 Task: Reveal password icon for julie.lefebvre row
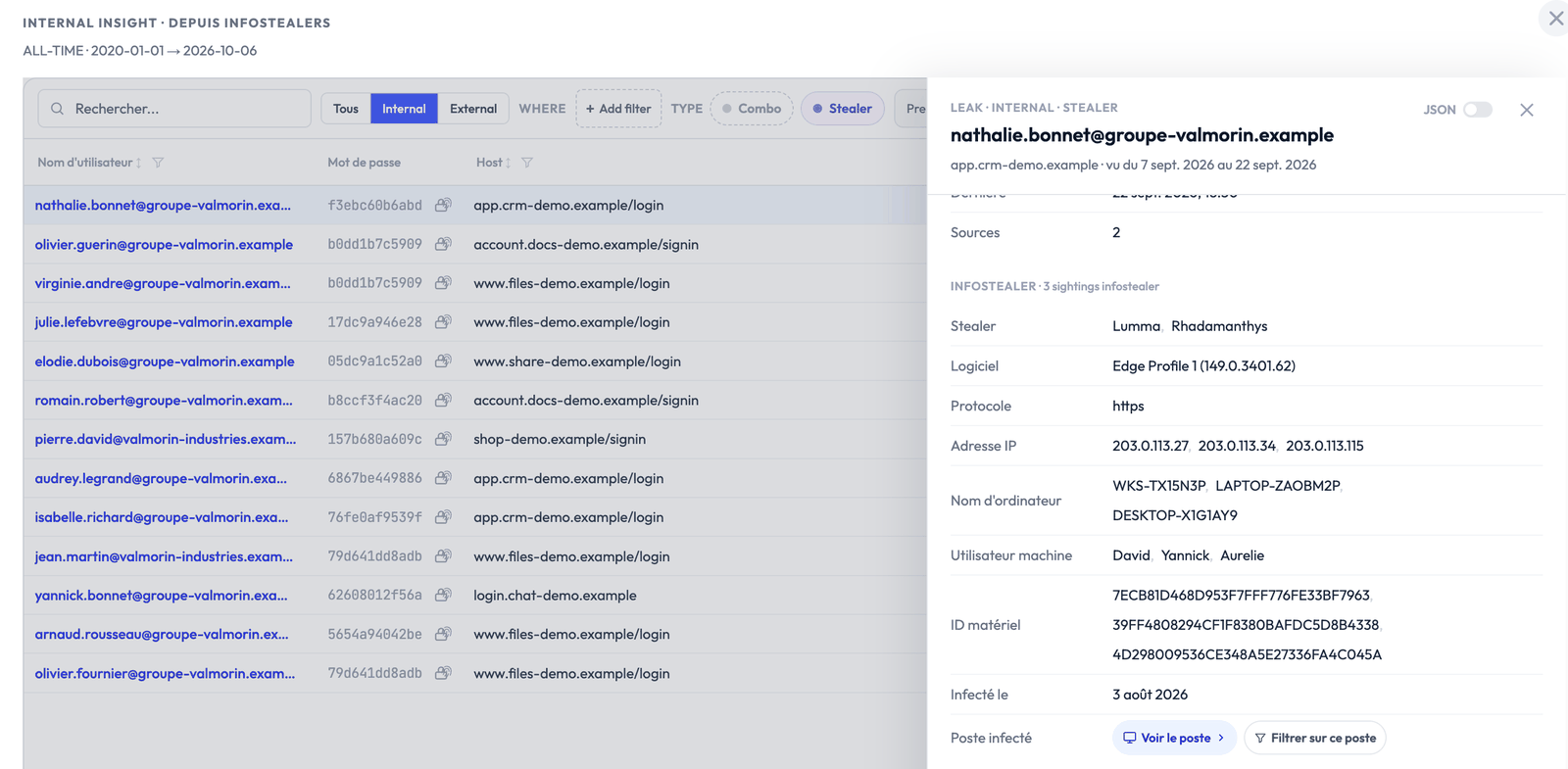click(x=443, y=321)
